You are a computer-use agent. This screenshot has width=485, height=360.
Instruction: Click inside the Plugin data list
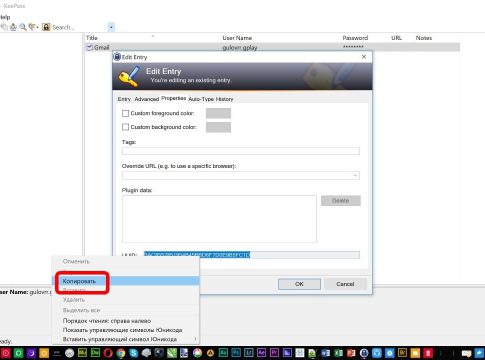pyautogui.click(x=219, y=219)
